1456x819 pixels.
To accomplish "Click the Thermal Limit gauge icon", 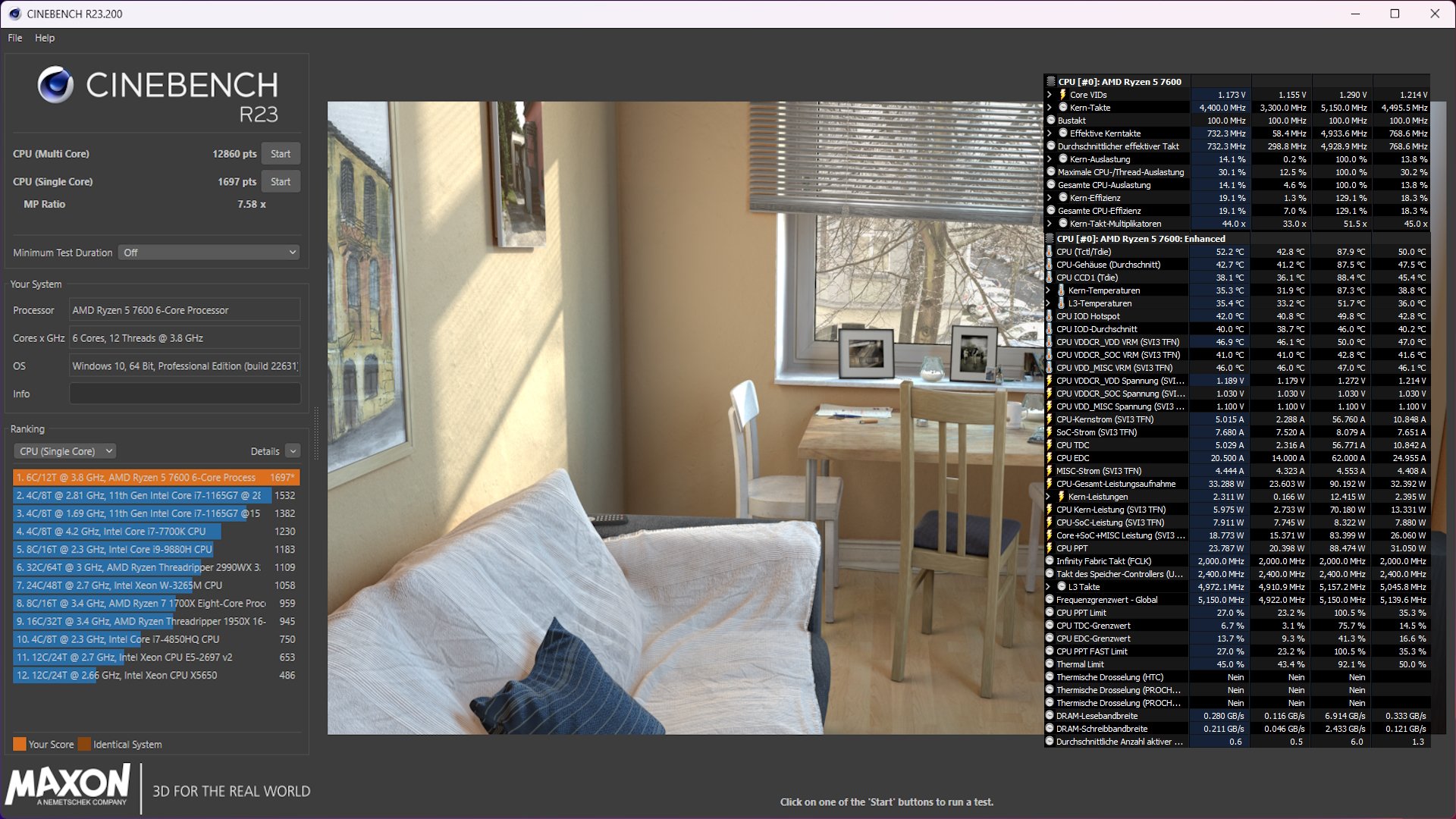I will click(x=1050, y=664).
